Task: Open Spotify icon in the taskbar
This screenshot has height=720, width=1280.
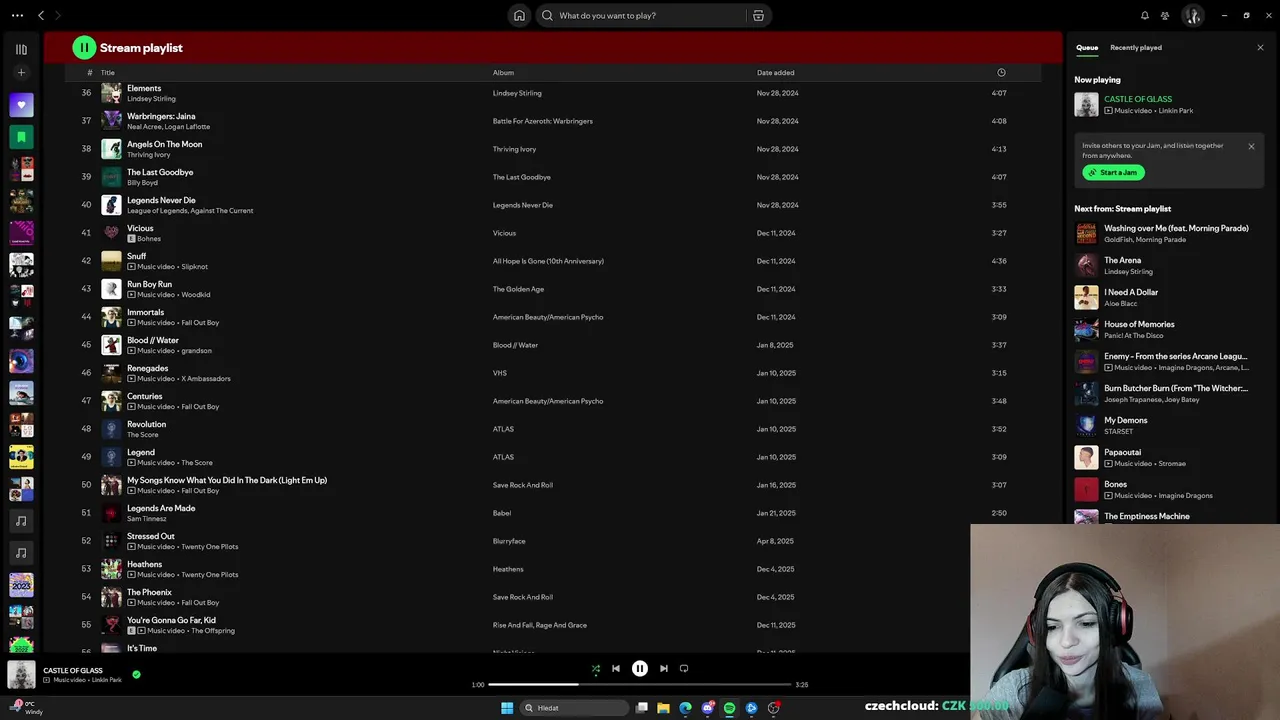Action: click(729, 708)
